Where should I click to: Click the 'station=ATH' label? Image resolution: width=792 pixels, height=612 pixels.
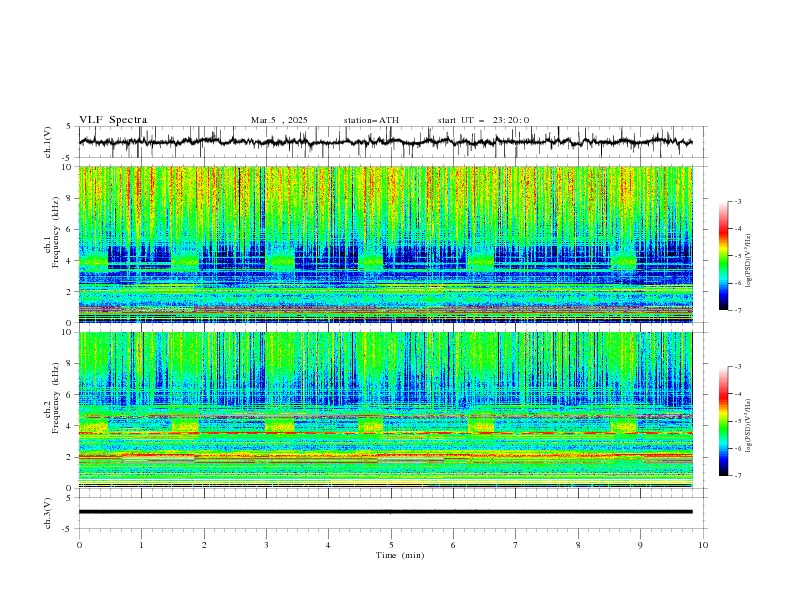coord(371,120)
